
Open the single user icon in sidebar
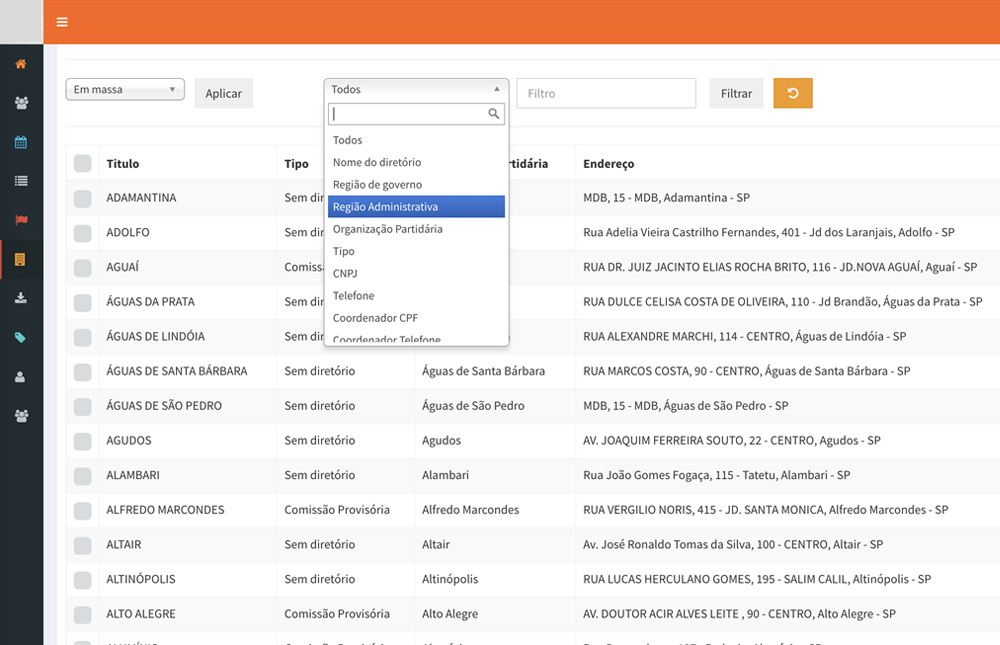20,377
